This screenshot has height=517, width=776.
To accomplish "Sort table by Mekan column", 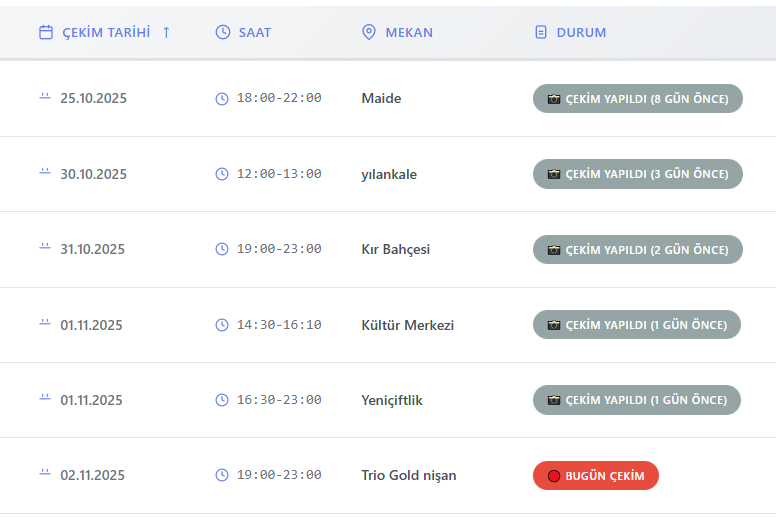I will tap(408, 32).
